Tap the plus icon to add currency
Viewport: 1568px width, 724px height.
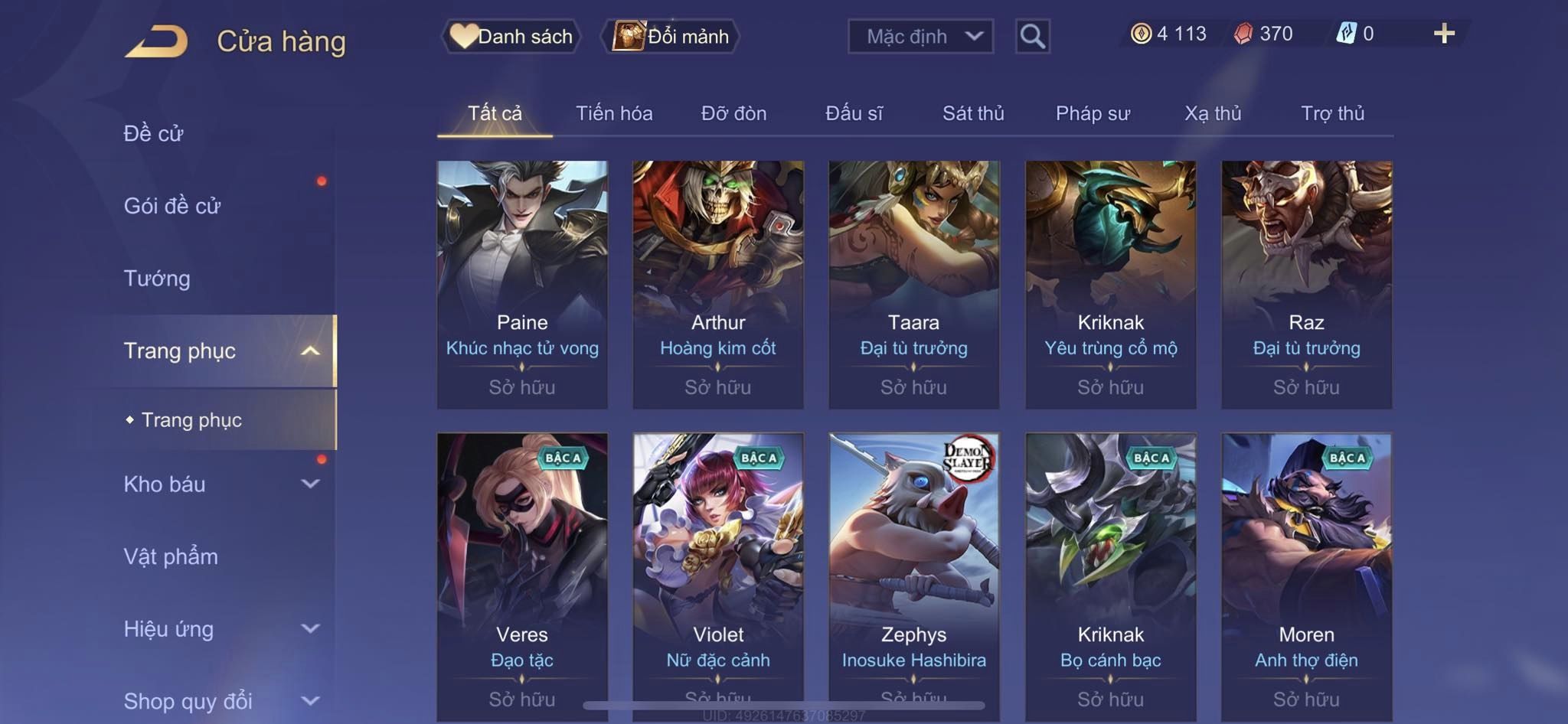click(x=1444, y=34)
